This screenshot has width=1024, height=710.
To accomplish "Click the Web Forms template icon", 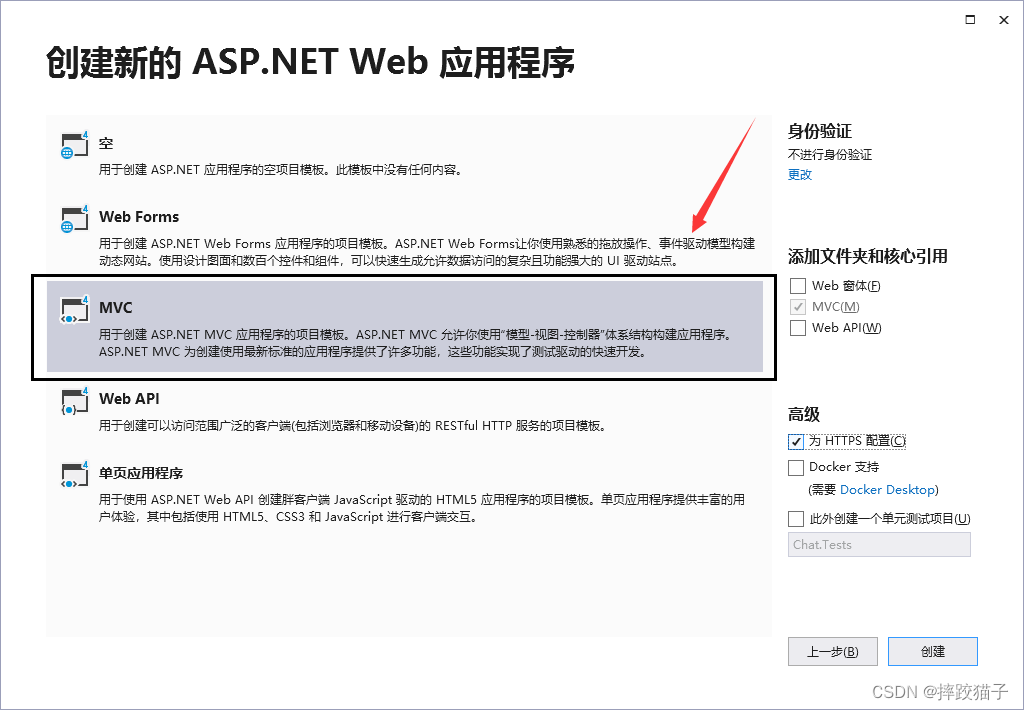I will (74, 219).
